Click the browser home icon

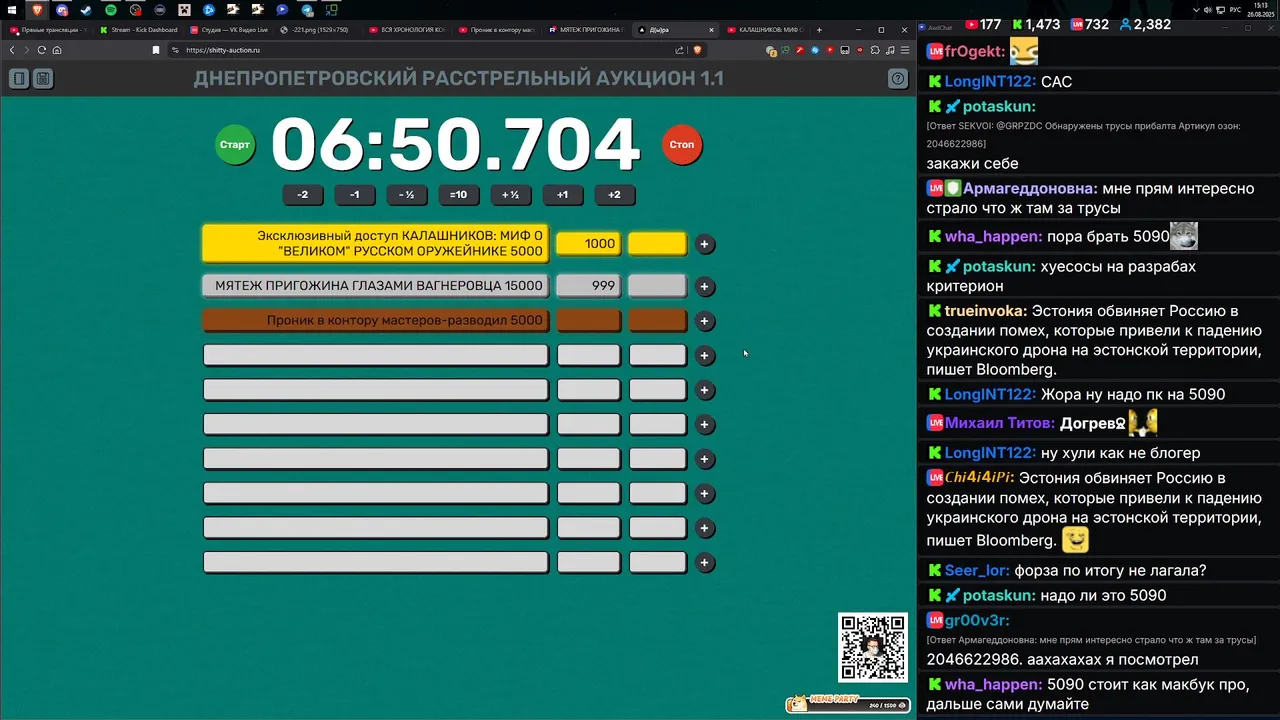pos(57,50)
